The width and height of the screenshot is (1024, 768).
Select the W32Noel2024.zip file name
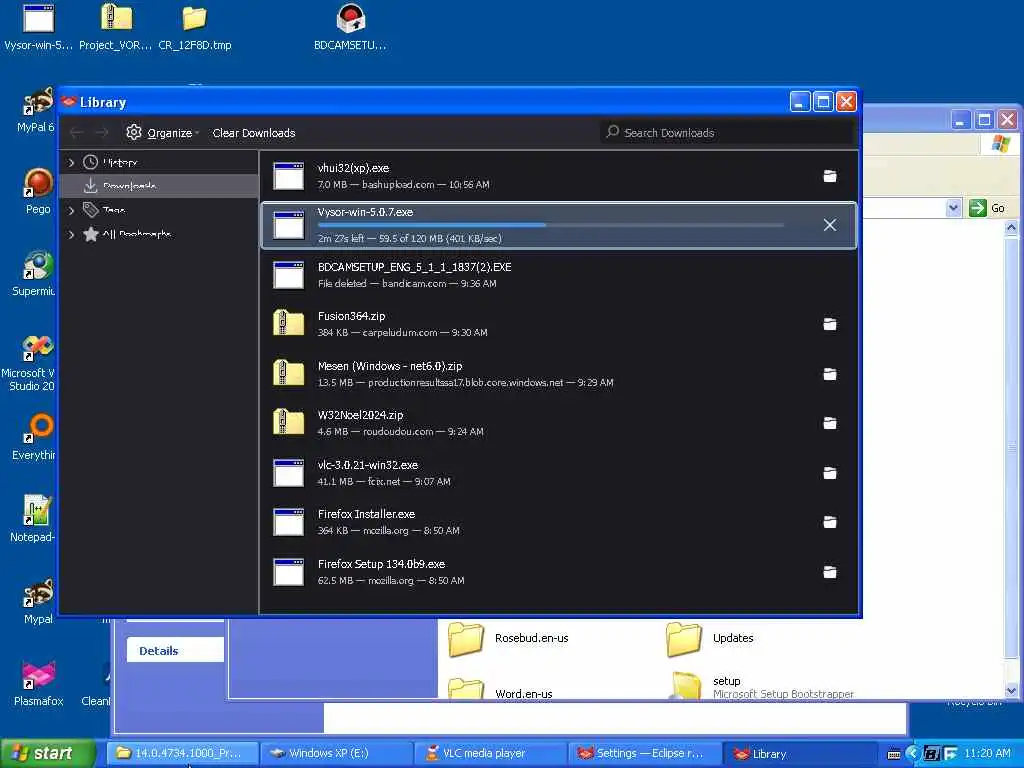point(360,415)
